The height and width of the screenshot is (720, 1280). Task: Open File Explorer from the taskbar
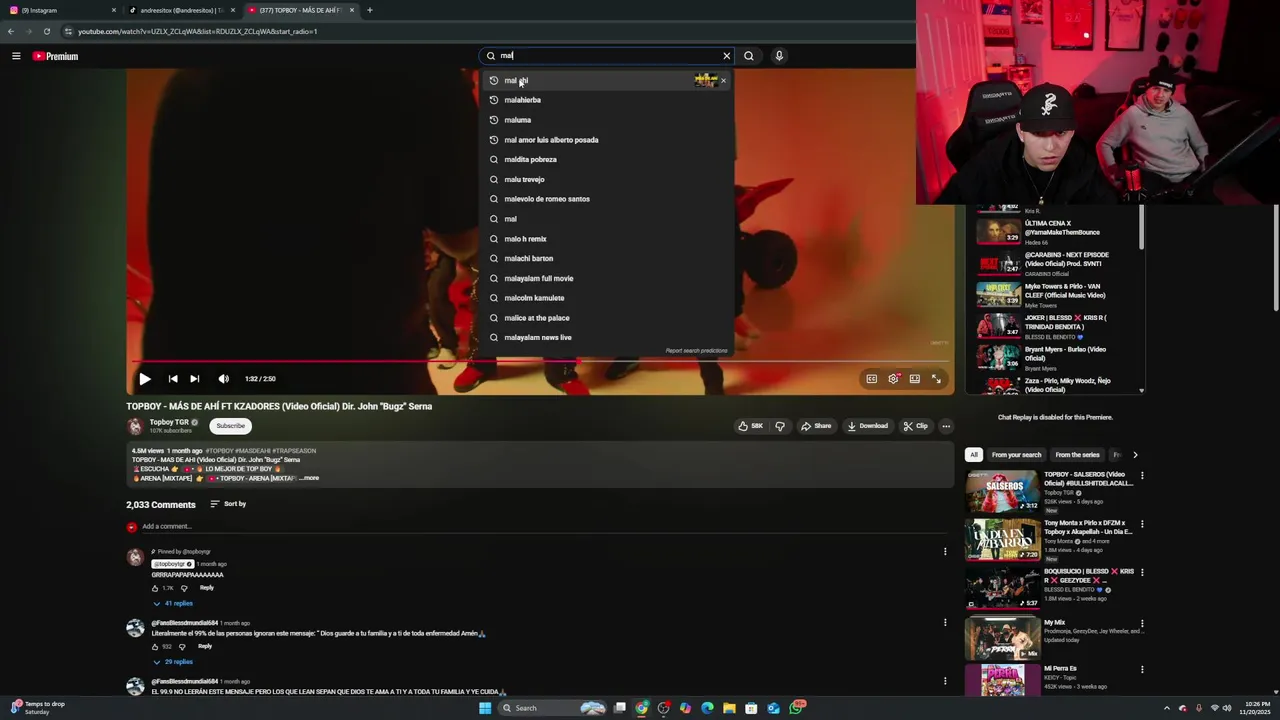point(729,708)
